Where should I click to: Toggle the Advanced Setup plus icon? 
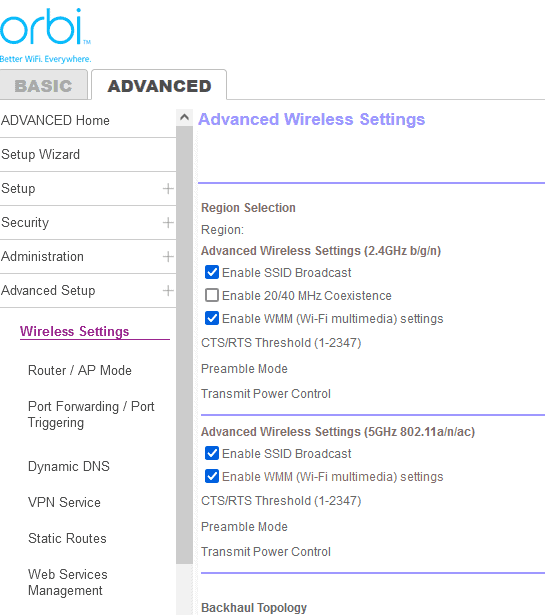(x=168, y=291)
